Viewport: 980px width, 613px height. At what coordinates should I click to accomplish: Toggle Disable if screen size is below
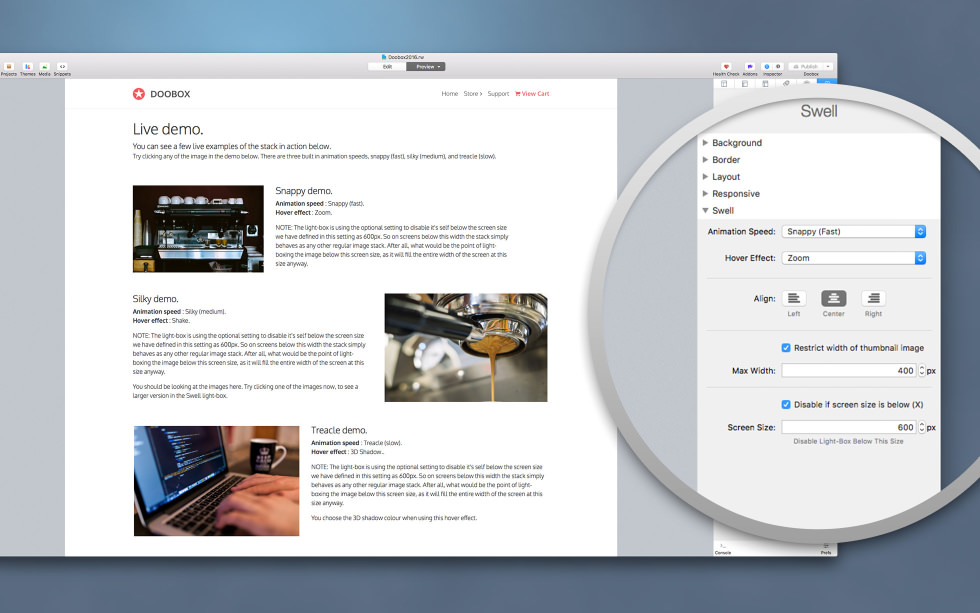coord(786,404)
